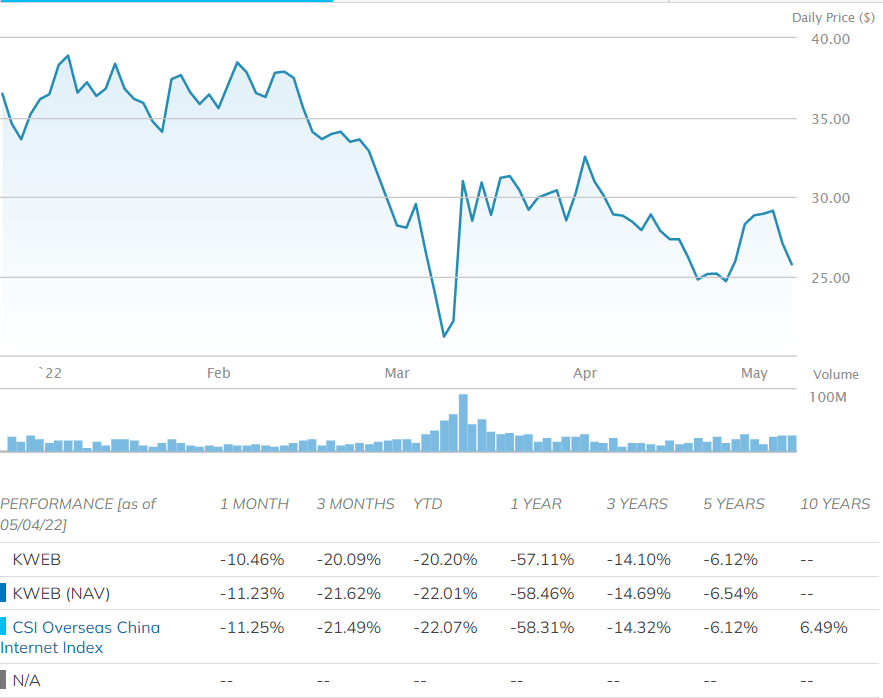Image resolution: width=883 pixels, height=698 pixels.
Task: Select the 1 YEAR column header
Action: click(x=536, y=504)
